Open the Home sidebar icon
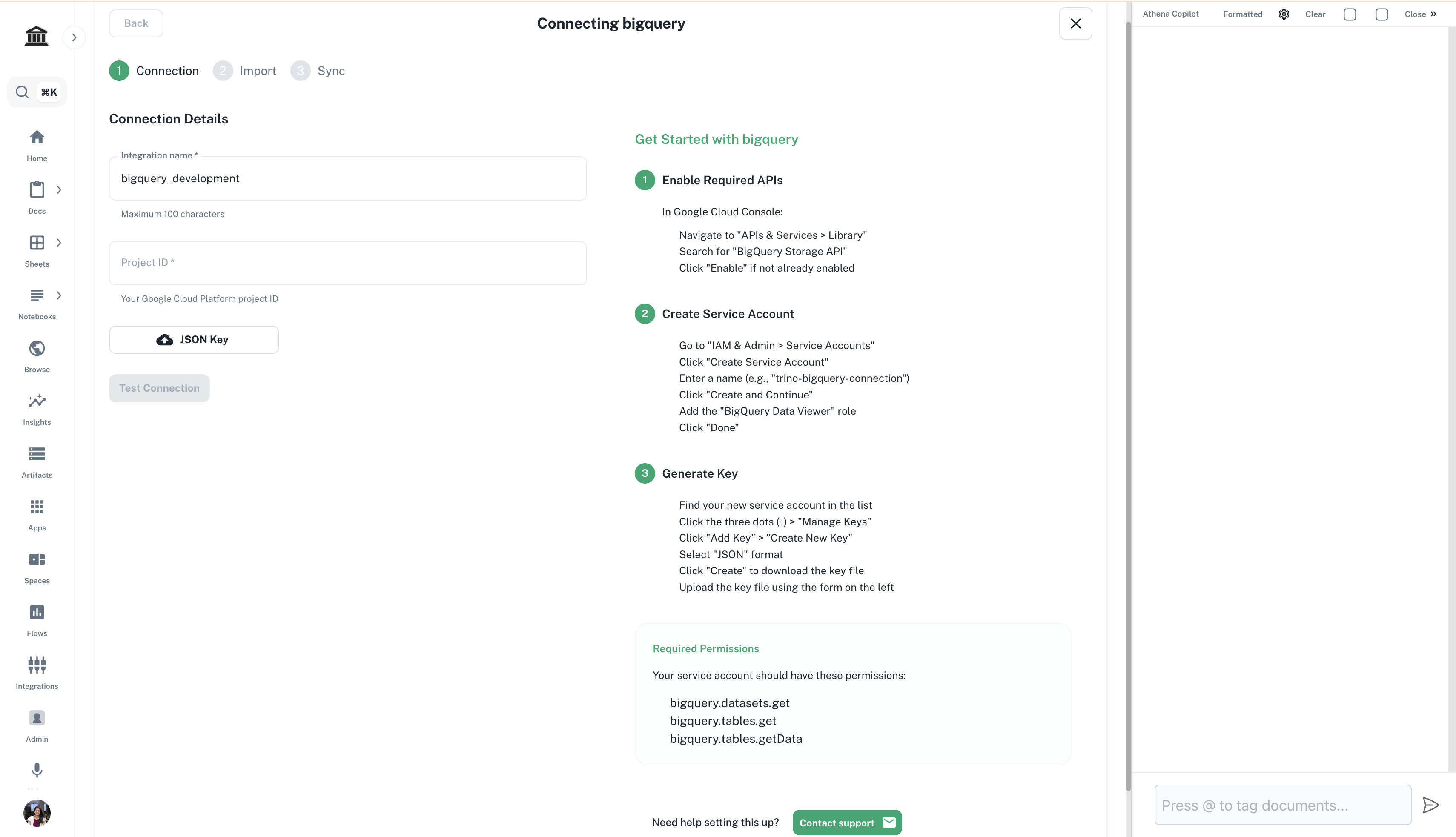 click(x=37, y=138)
